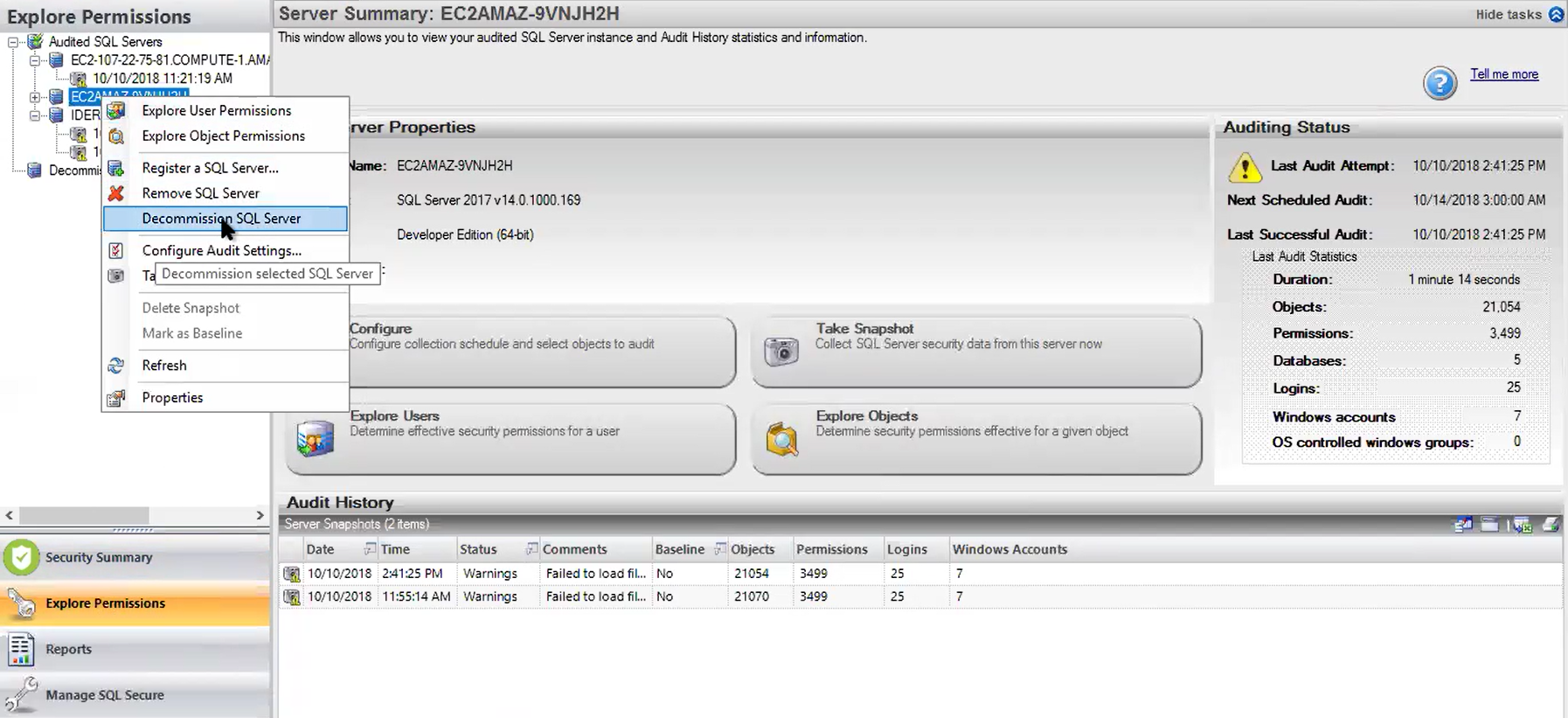Select the Audited SQL Servers tree label
Screen dimensions: 1568x718
[x=105, y=41]
